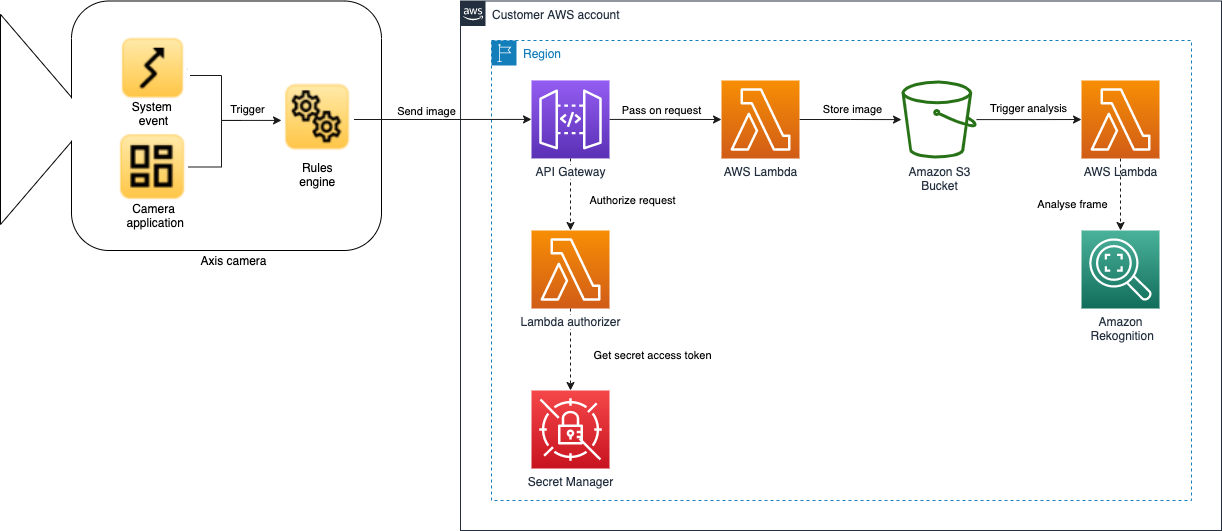The height and width of the screenshot is (531, 1222).
Task: Click the 'Camera application' caption
Action: tap(153, 216)
